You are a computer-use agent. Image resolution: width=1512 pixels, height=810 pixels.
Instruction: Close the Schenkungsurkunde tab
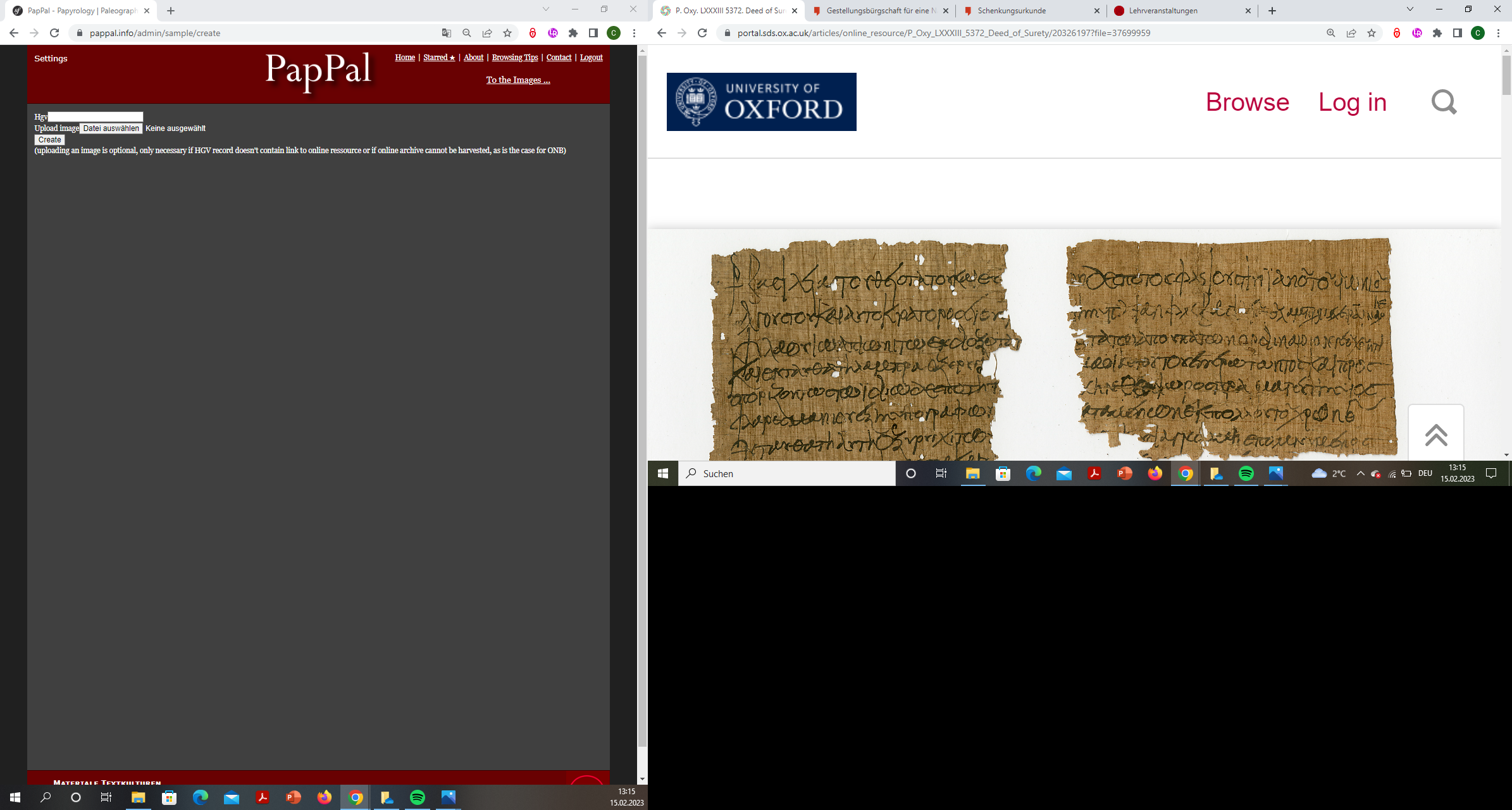click(1097, 11)
